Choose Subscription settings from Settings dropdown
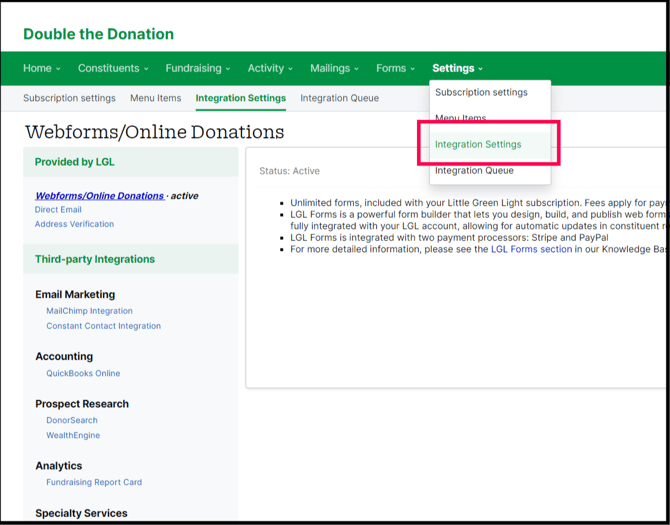Image resolution: width=670 pixels, height=525 pixels. tap(481, 92)
